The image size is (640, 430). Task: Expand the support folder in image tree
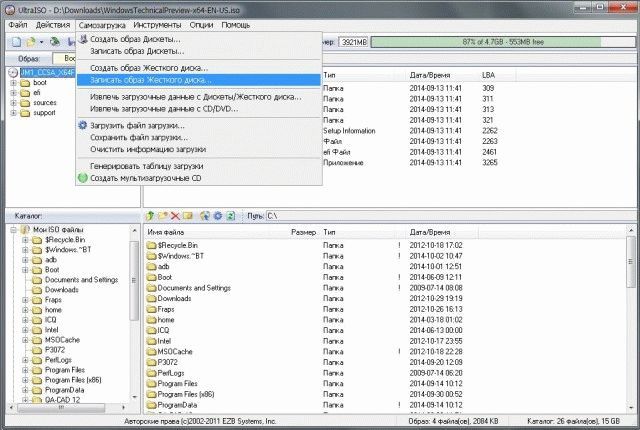[13, 113]
